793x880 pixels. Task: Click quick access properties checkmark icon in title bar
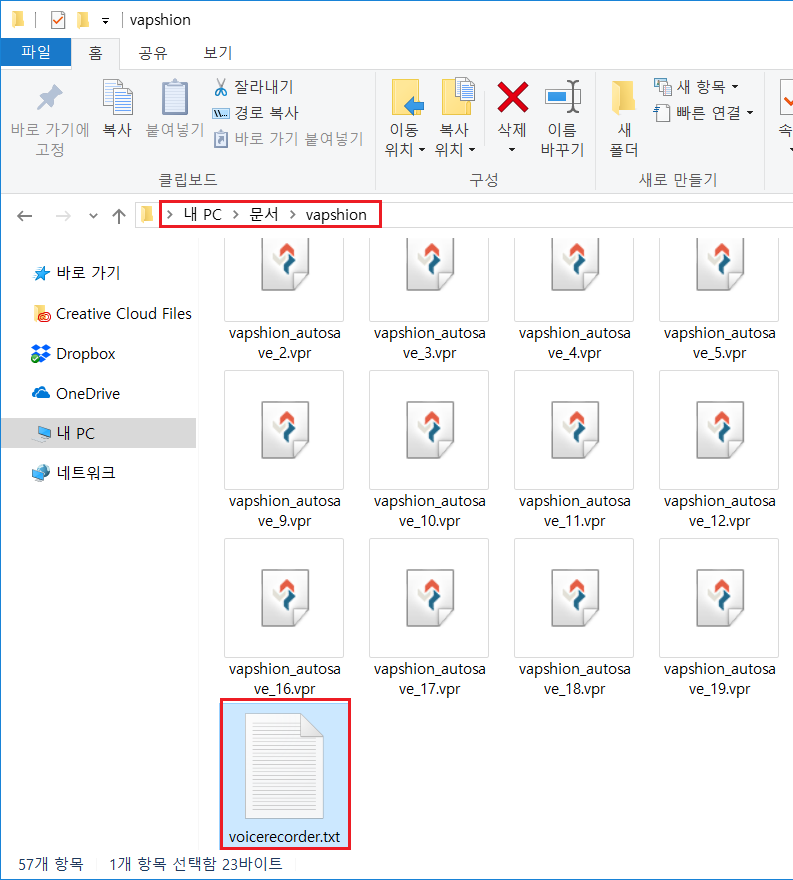[x=58, y=20]
